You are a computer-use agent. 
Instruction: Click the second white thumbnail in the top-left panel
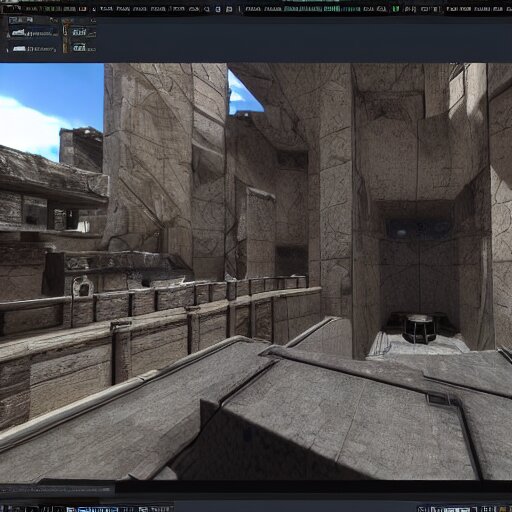tap(19, 49)
